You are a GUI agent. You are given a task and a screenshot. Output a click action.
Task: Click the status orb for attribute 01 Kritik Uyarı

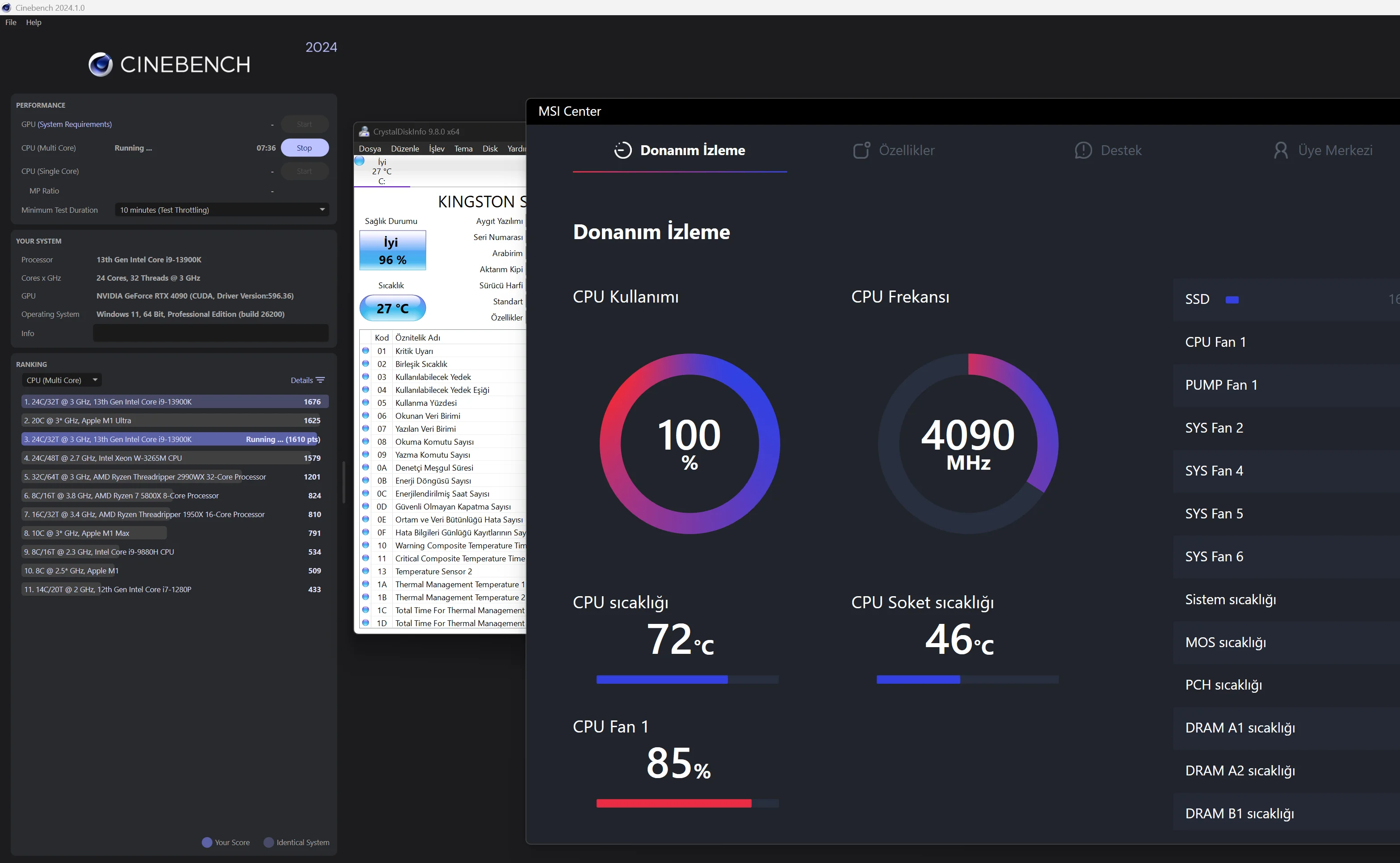(365, 350)
